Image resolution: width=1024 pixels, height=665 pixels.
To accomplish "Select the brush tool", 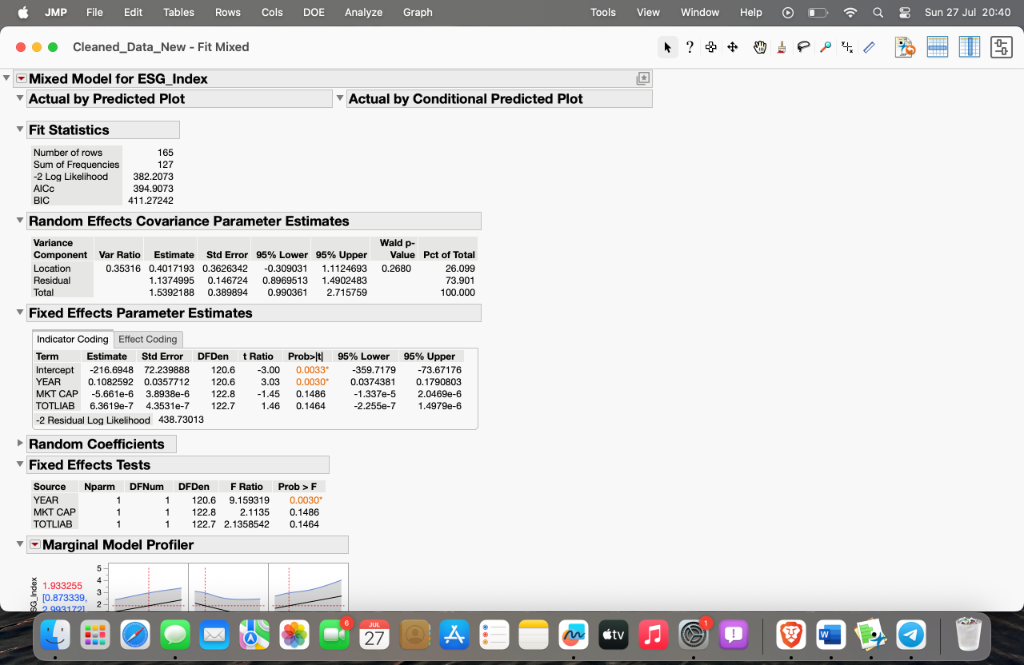I will pyautogui.click(x=781, y=47).
